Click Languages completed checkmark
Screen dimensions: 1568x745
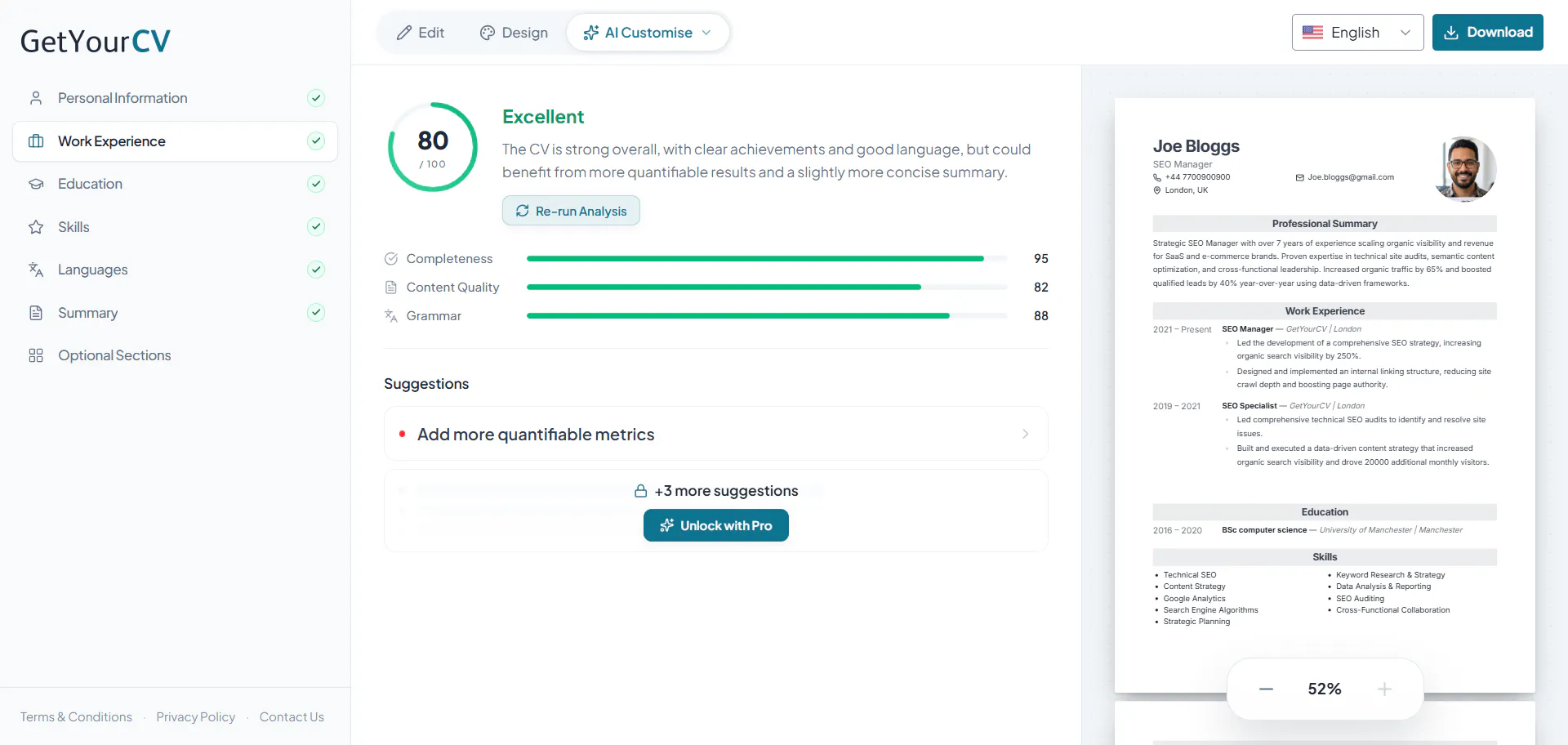click(x=316, y=270)
